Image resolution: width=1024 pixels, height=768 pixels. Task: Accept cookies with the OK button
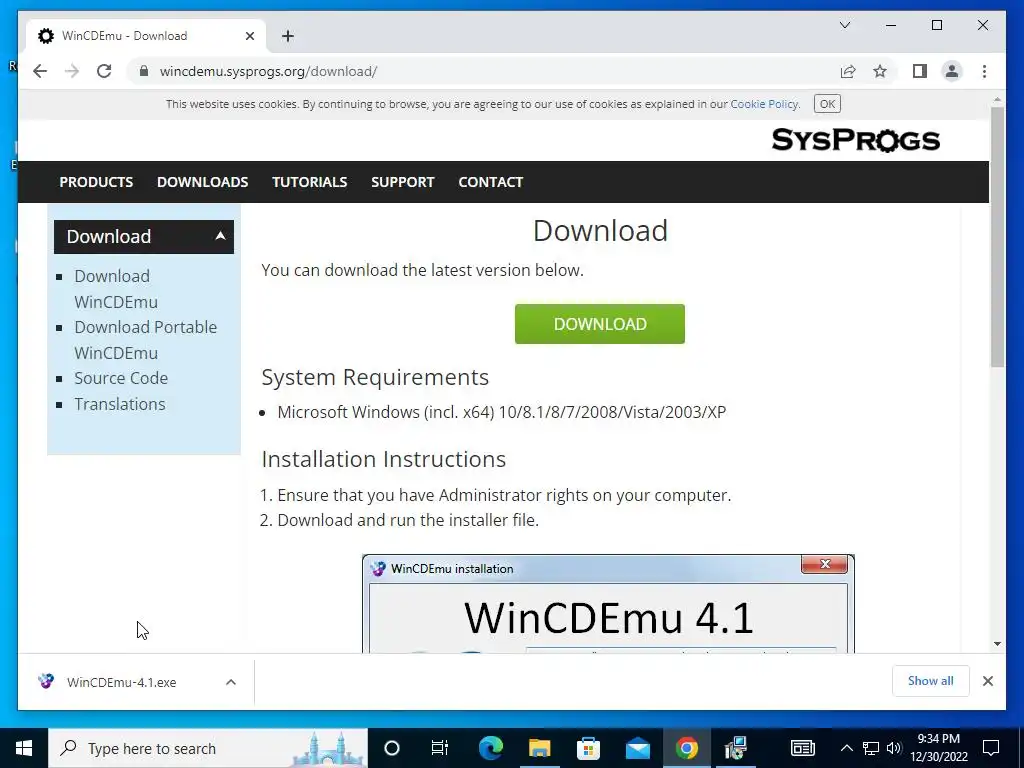pos(827,104)
